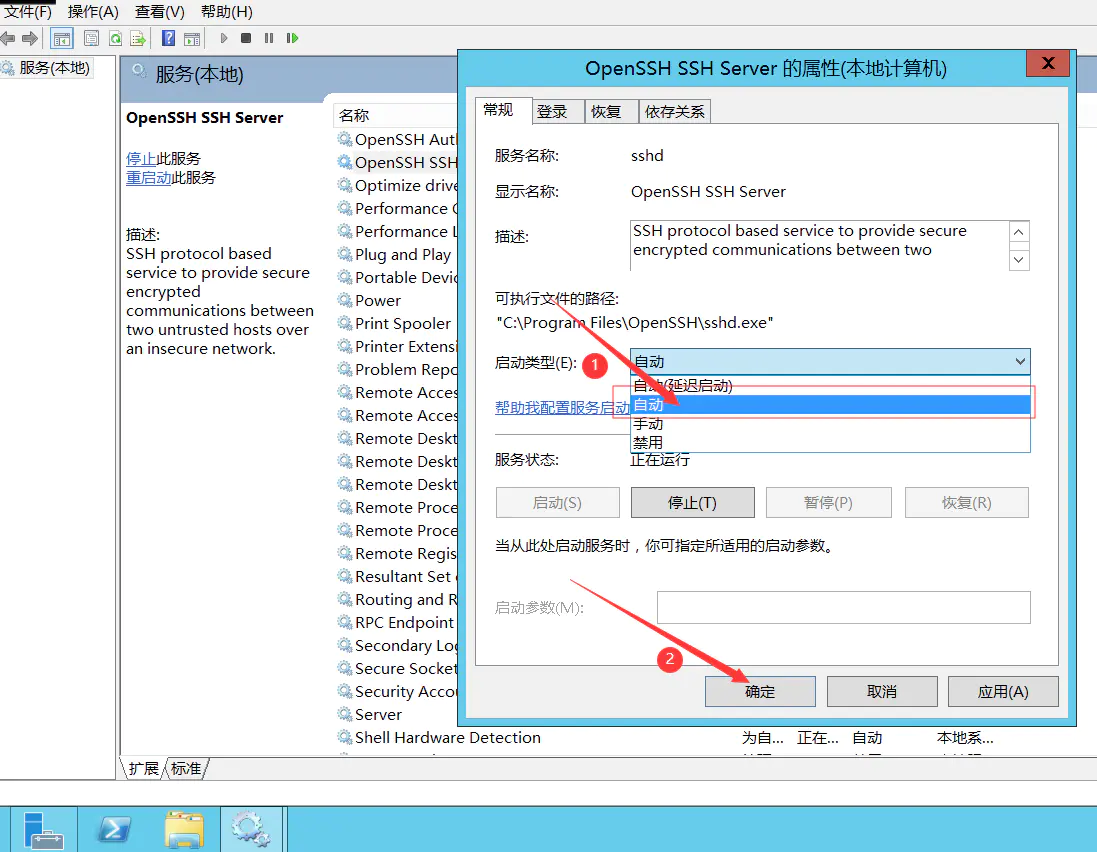
Task: Switch to the 扩展 view tab
Action: [x=143, y=769]
